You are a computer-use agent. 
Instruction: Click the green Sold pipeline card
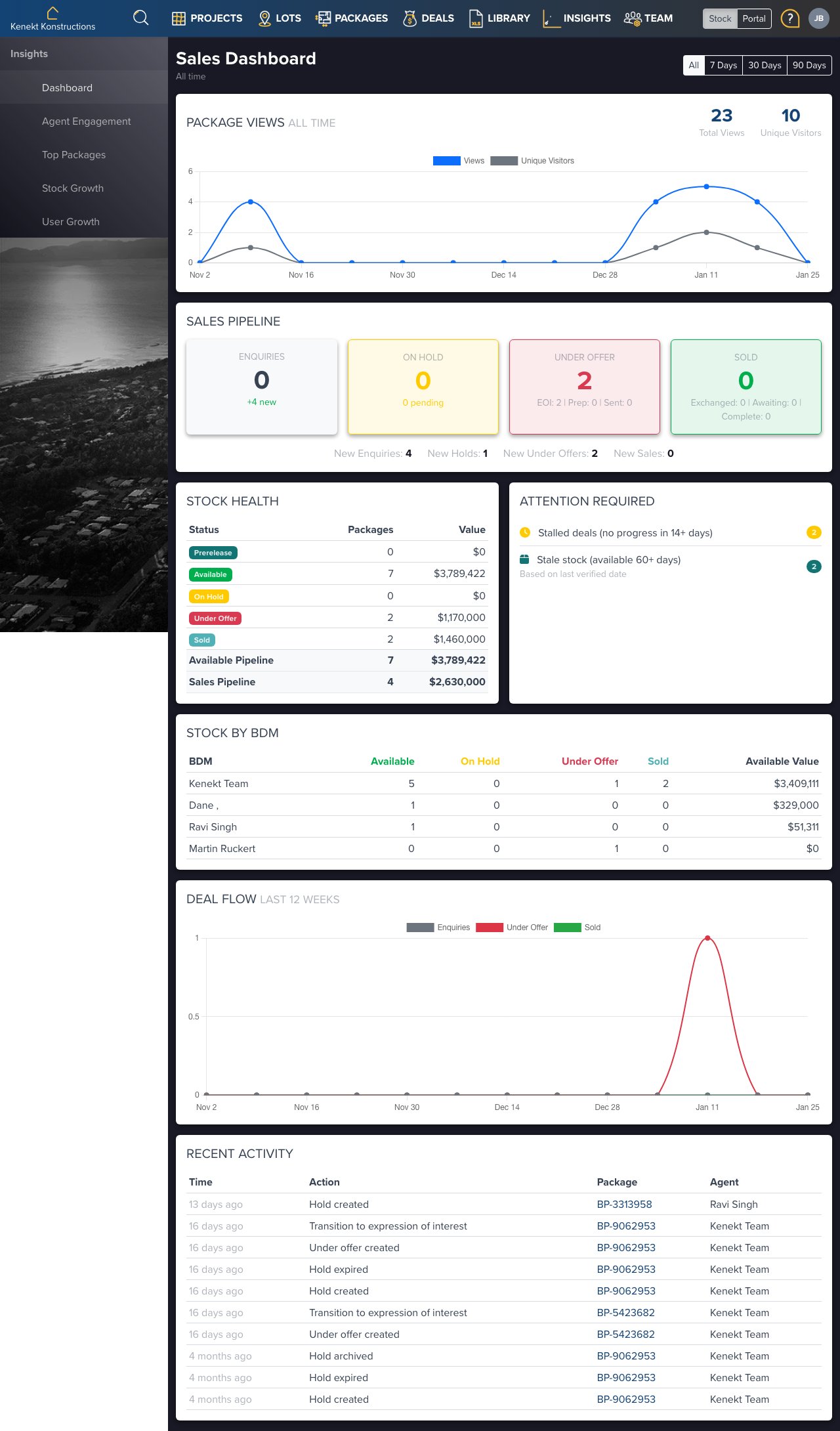746,387
